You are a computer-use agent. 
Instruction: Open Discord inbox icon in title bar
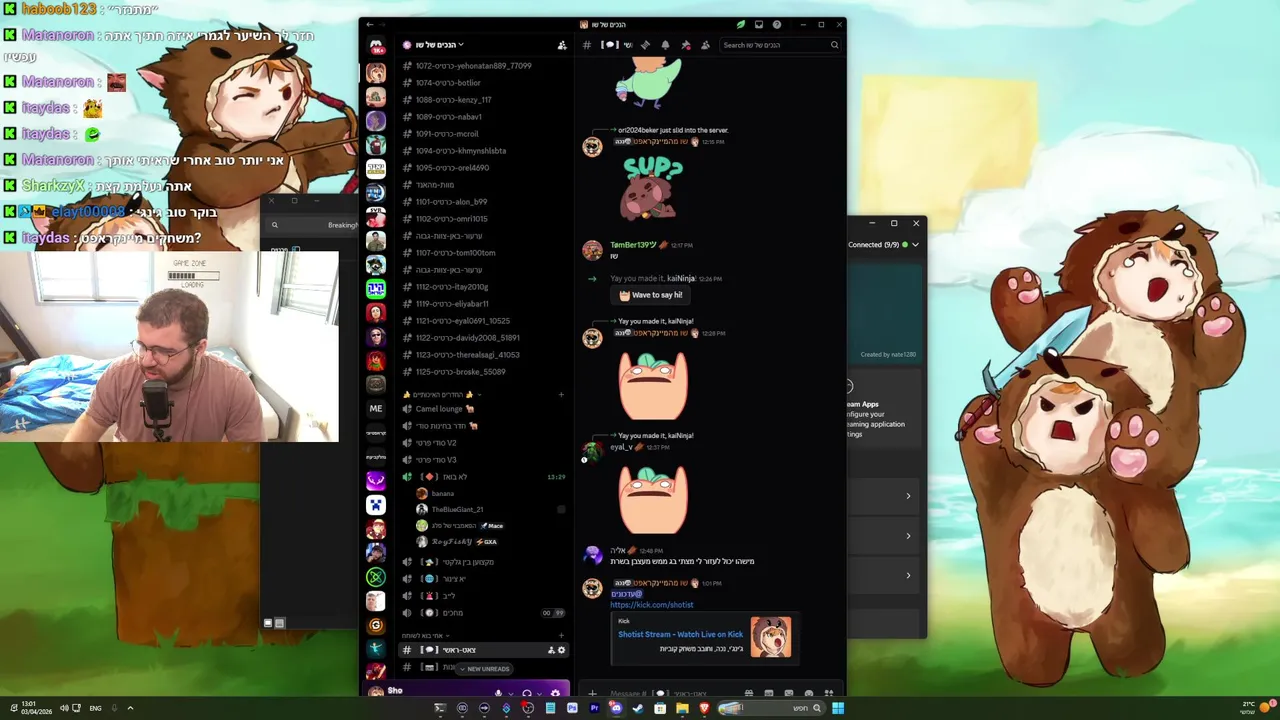[x=759, y=24]
